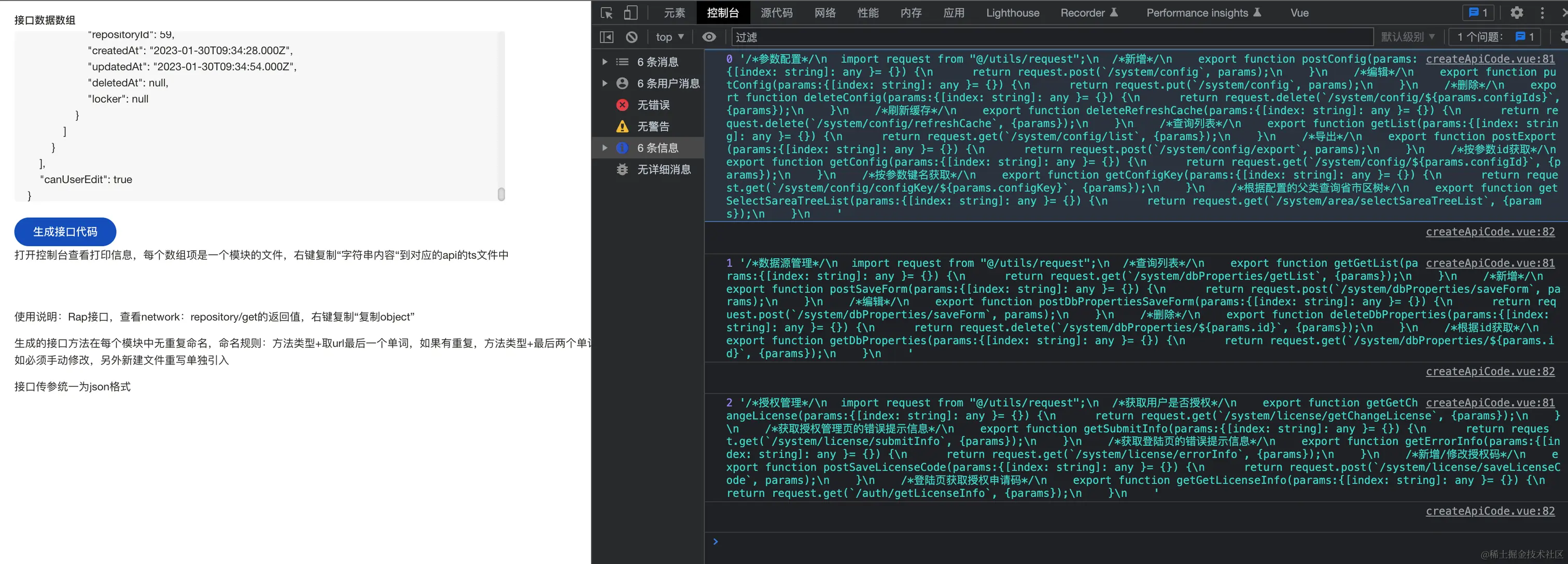Open the 默认级别 log level dropdown
The width and height of the screenshot is (1568, 564).
coord(1407,37)
